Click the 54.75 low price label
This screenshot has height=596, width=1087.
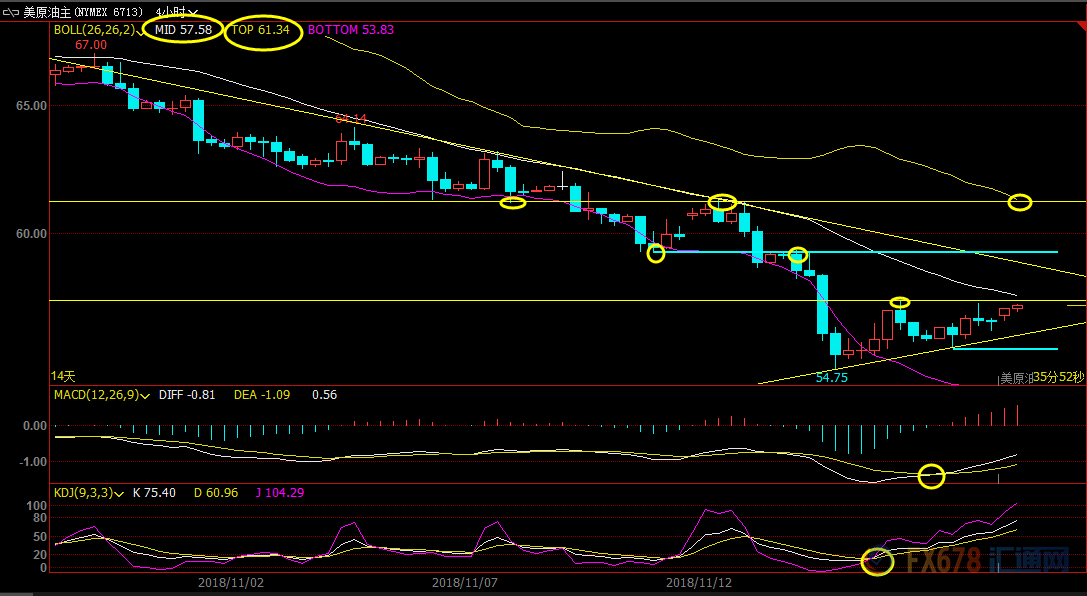click(831, 378)
